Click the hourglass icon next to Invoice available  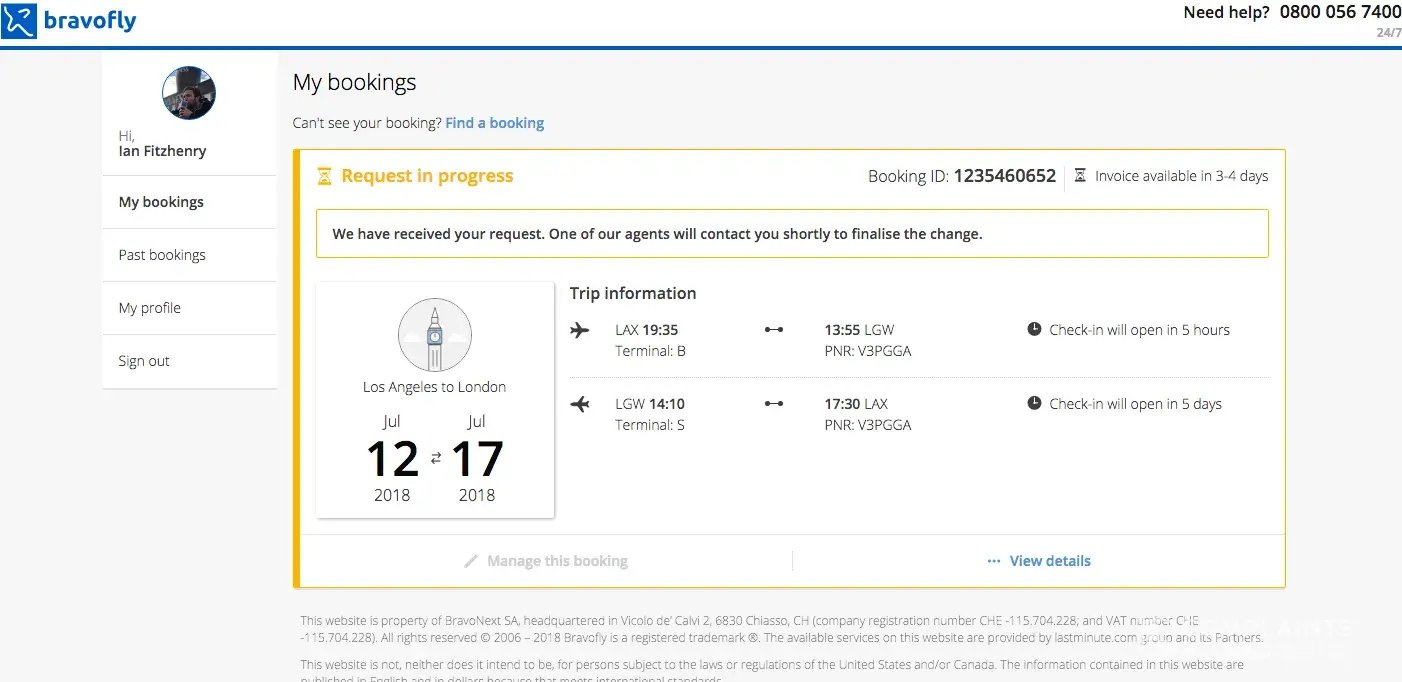1080,176
